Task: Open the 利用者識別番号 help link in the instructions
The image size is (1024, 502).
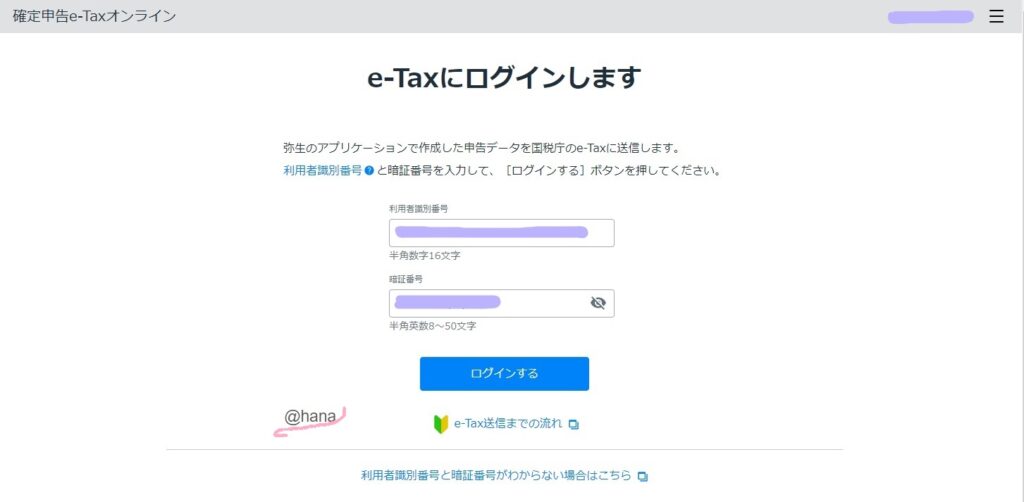Action: pyautogui.click(x=323, y=171)
